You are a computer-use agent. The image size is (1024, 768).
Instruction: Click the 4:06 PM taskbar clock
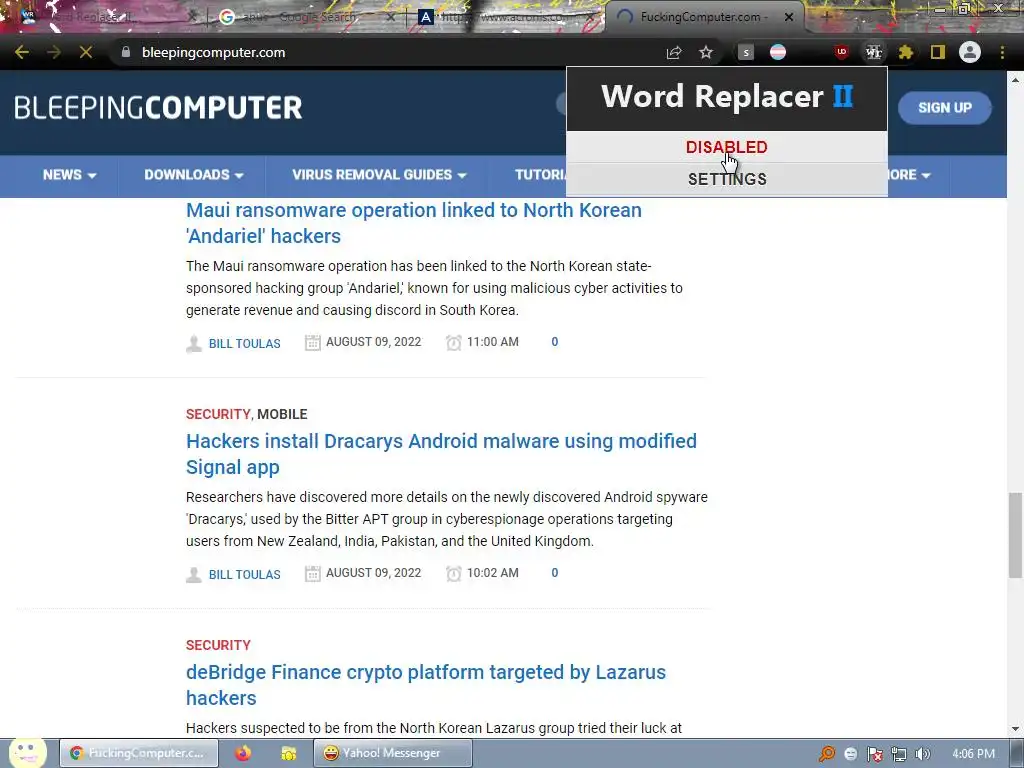click(x=974, y=754)
